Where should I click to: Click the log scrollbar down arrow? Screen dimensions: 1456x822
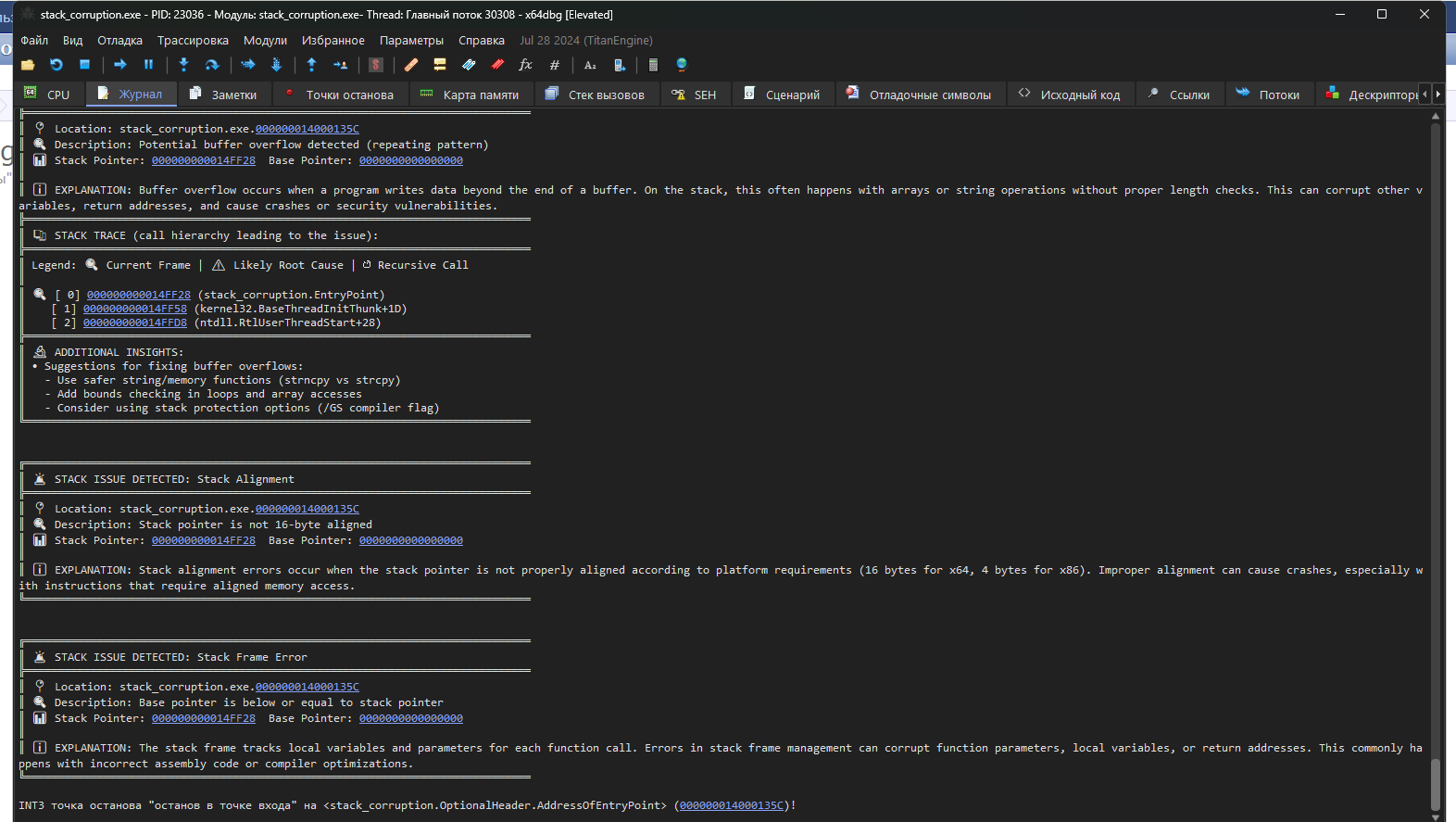coord(1436,817)
